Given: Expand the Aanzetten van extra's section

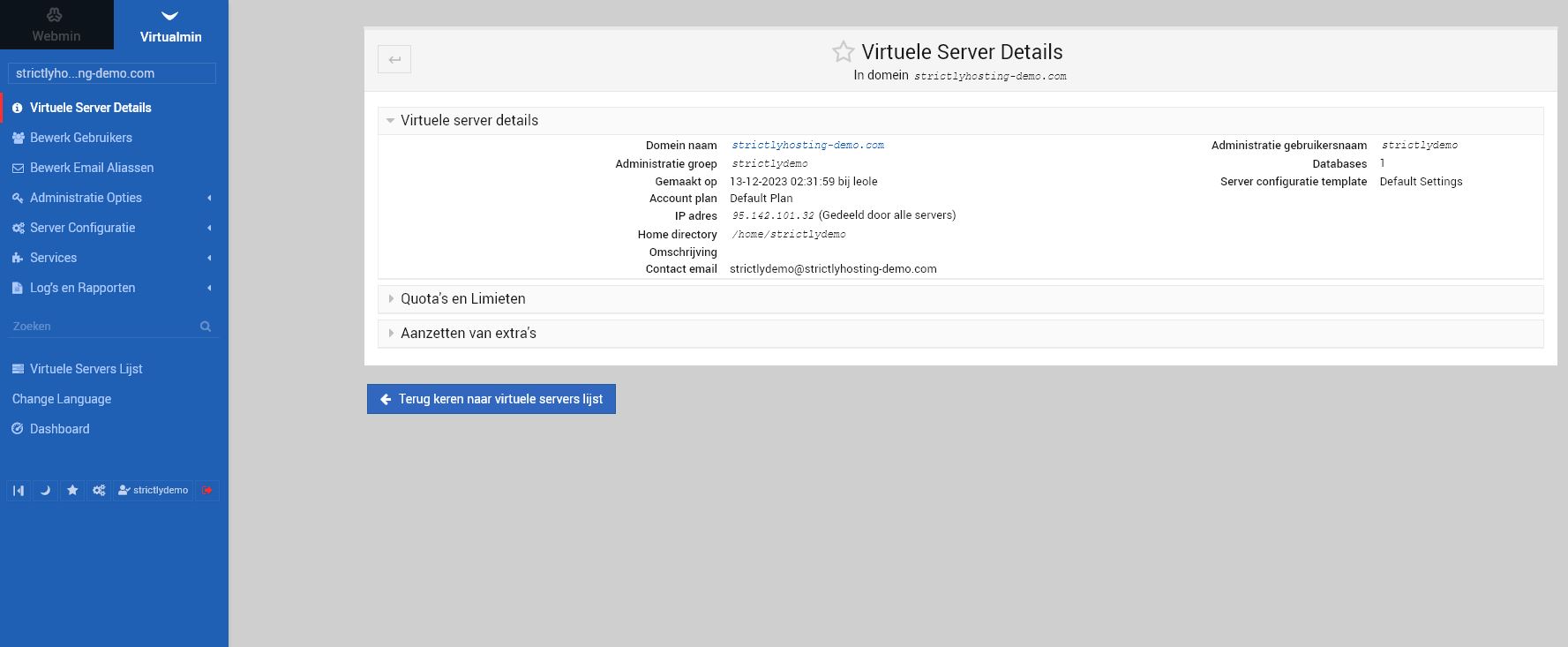Looking at the screenshot, I should click(960, 334).
